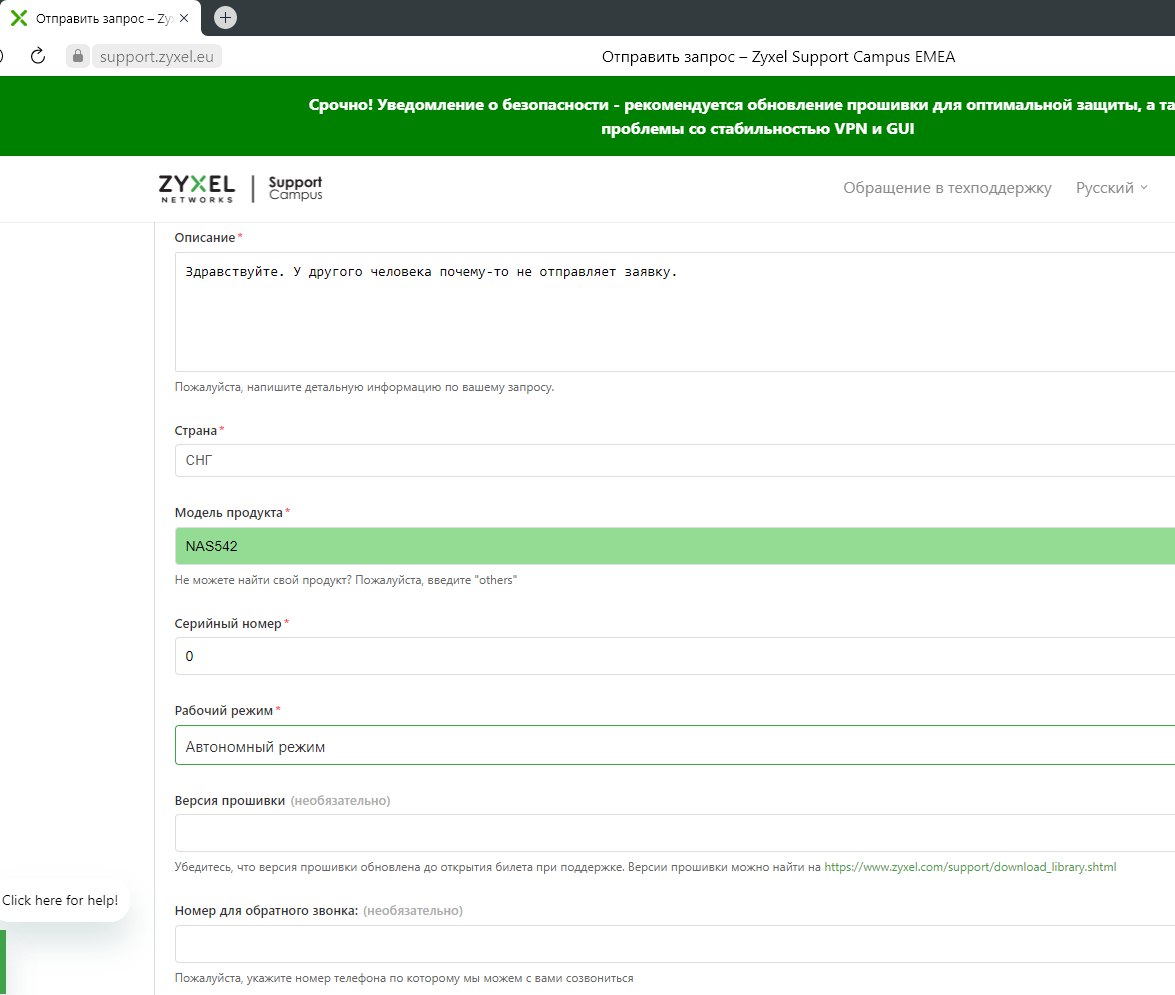Click hint 'Пожалуйста, укажите номер телефона'
The height and width of the screenshot is (995, 1175).
point(404,978)
